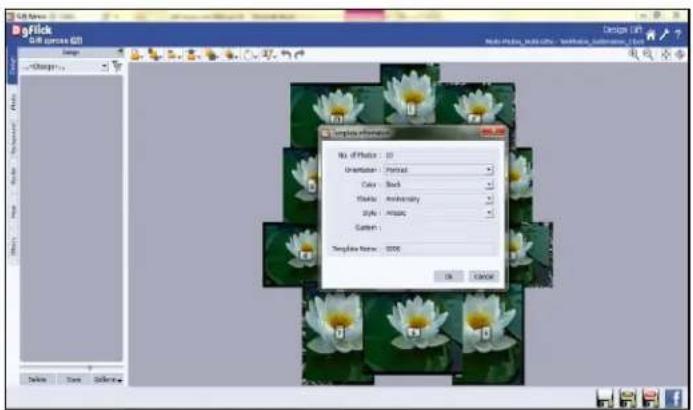Share via the Facebook icon
The height and width of the screenshot is (410, 693).
(673, 398)
